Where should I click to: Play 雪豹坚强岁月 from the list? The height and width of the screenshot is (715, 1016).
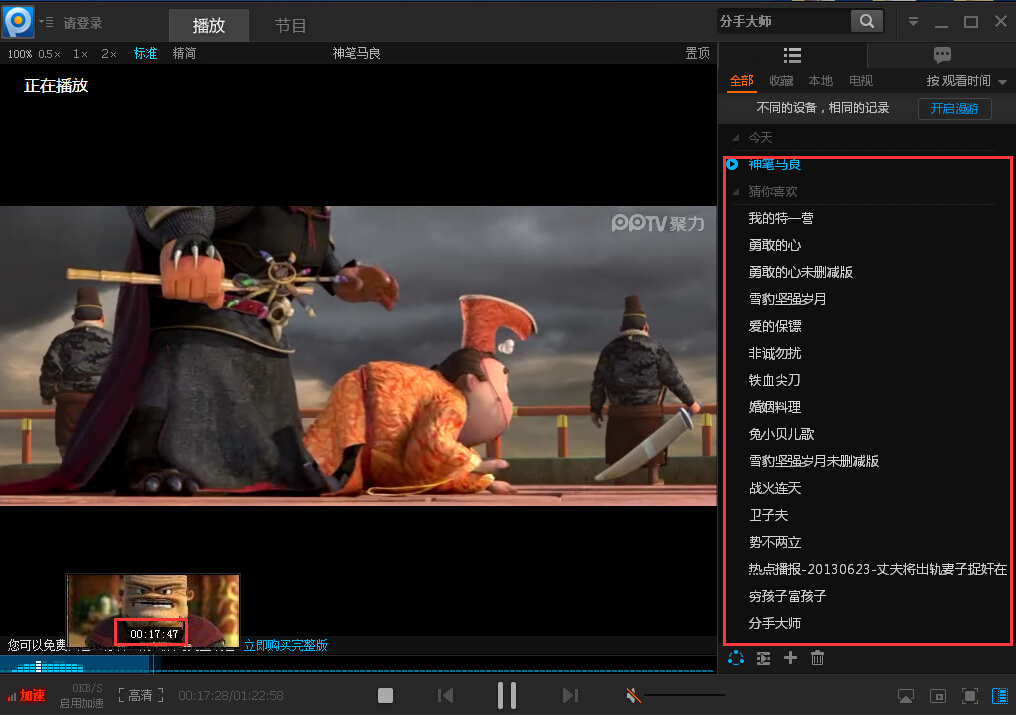[787, 299]
